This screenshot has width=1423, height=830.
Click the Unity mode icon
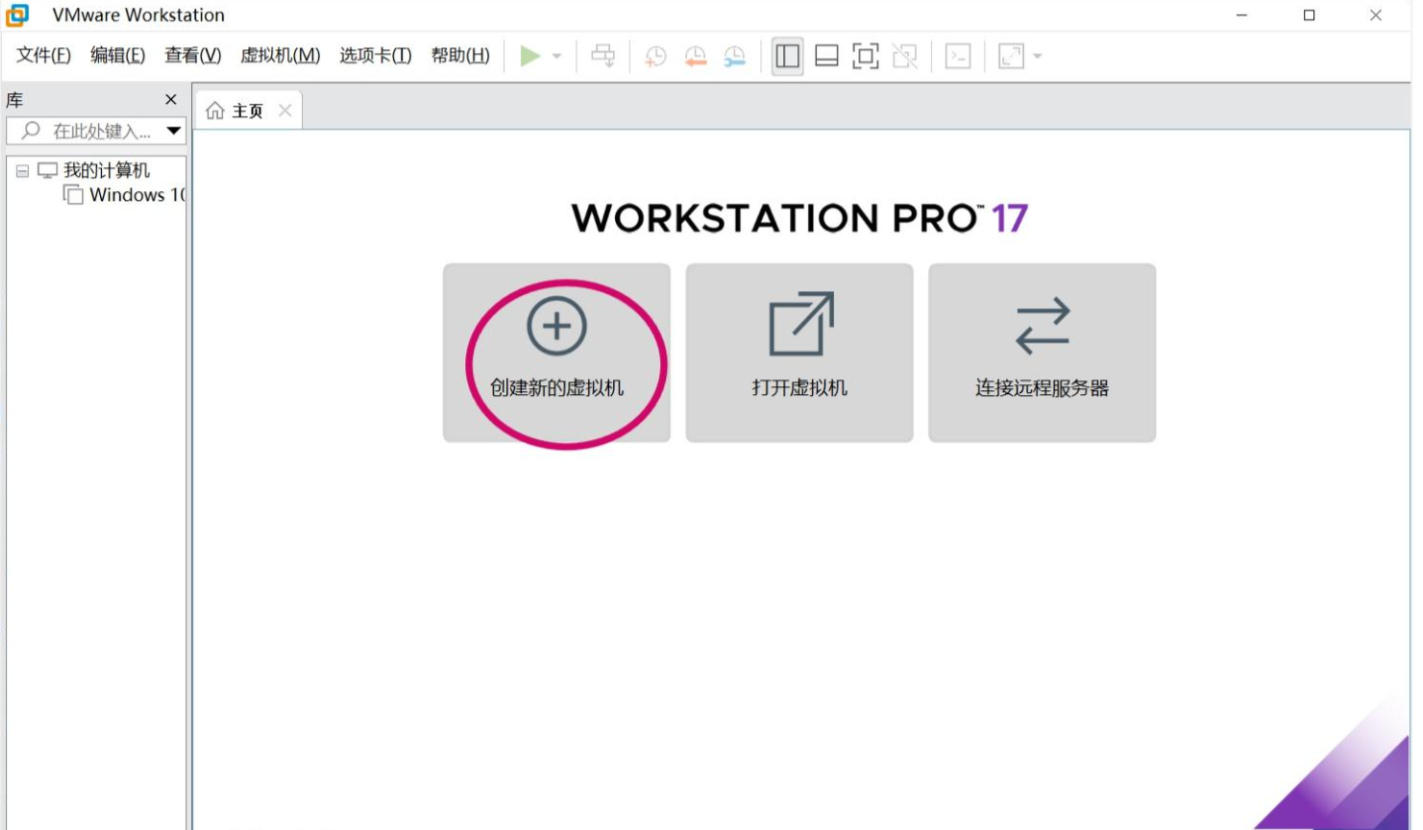tap(905, 56)
